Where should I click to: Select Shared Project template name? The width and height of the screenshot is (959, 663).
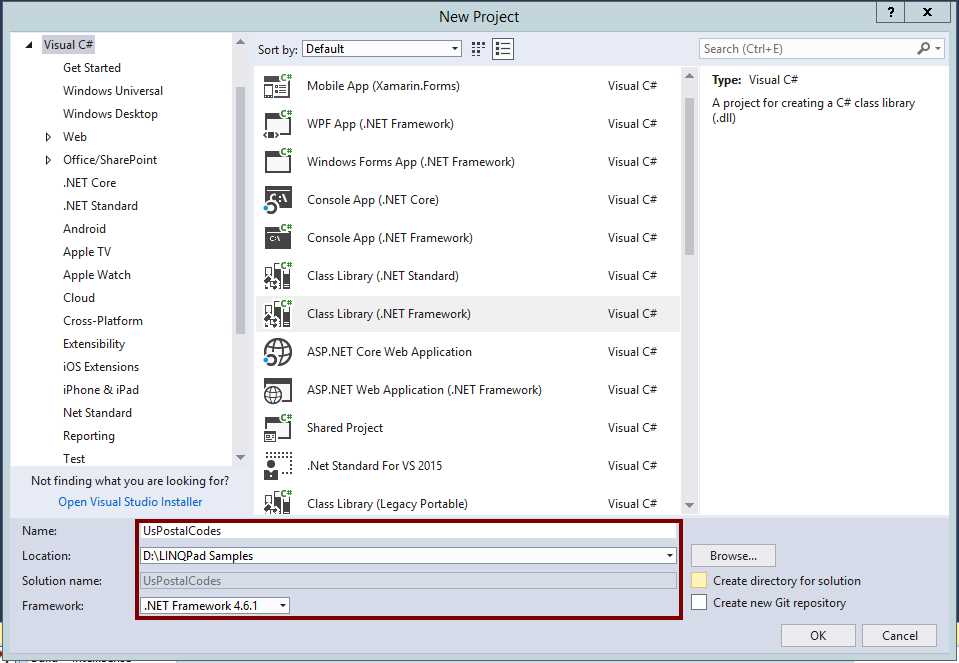pos(345,428)
